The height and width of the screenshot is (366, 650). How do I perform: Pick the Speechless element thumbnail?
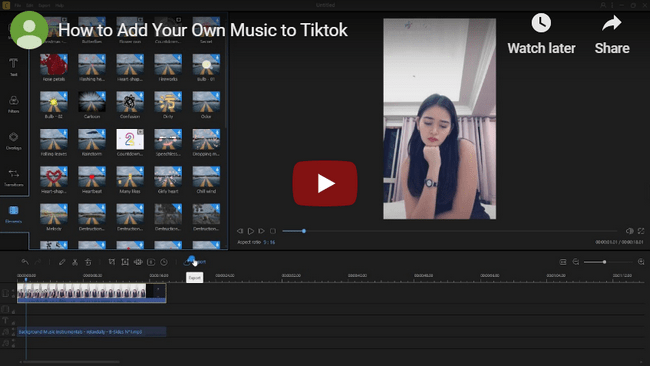[168, 139]
